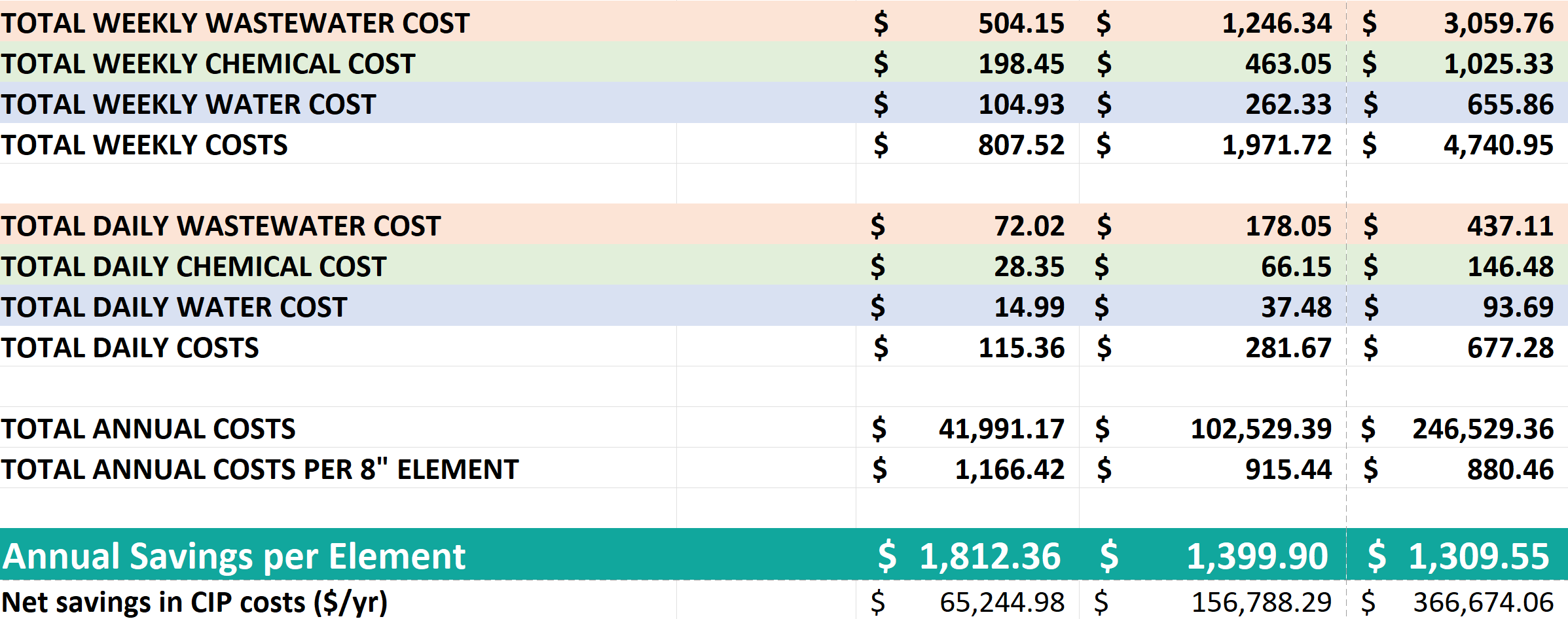This screenshot has height=619, width=1568.
Task: Select the TOTAL WEEKLY WATER COST label
Action: click(189, 104)
